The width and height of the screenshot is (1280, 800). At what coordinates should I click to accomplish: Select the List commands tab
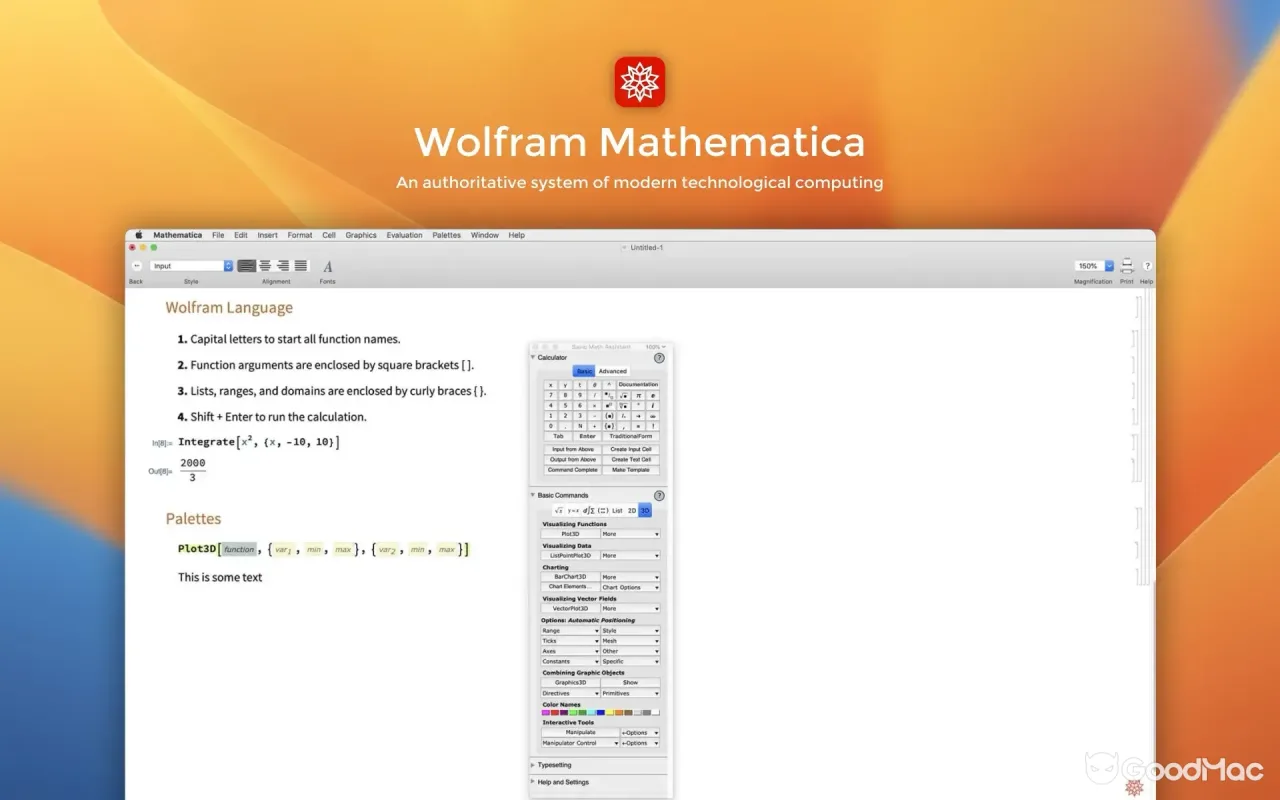pyautogui.click(x=617, y=510)
